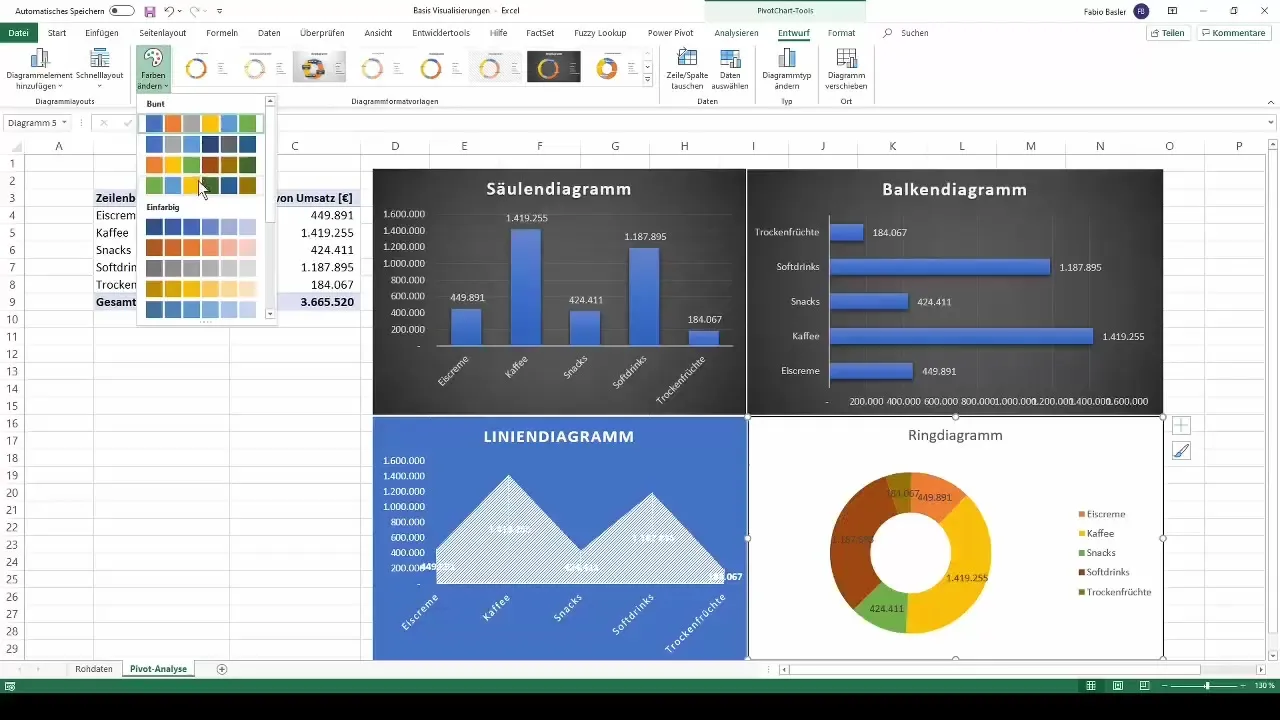The height and width of the screenshot is (720, 1280).
Task: Expand the chart styles gallery More arrow
Action: click(648, 80)
